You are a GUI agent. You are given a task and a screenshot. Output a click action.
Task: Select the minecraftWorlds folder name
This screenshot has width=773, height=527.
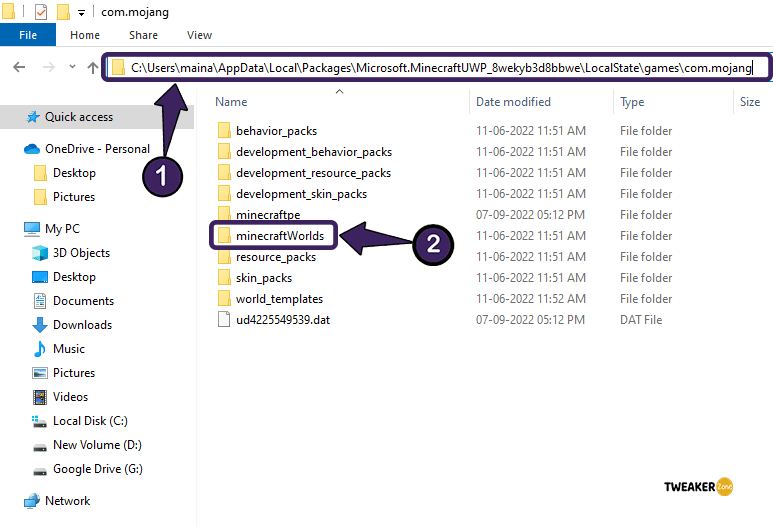click(280, 236)
